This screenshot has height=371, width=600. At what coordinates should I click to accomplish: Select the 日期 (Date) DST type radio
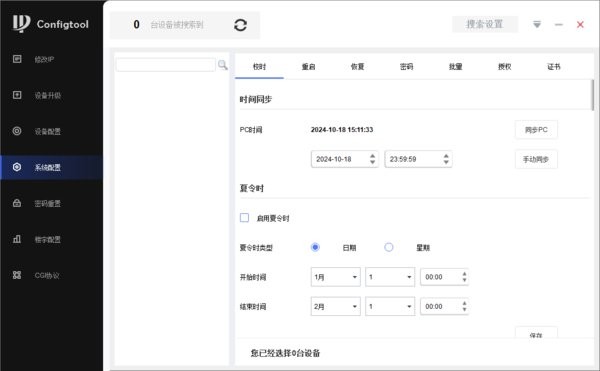(315, 247)
